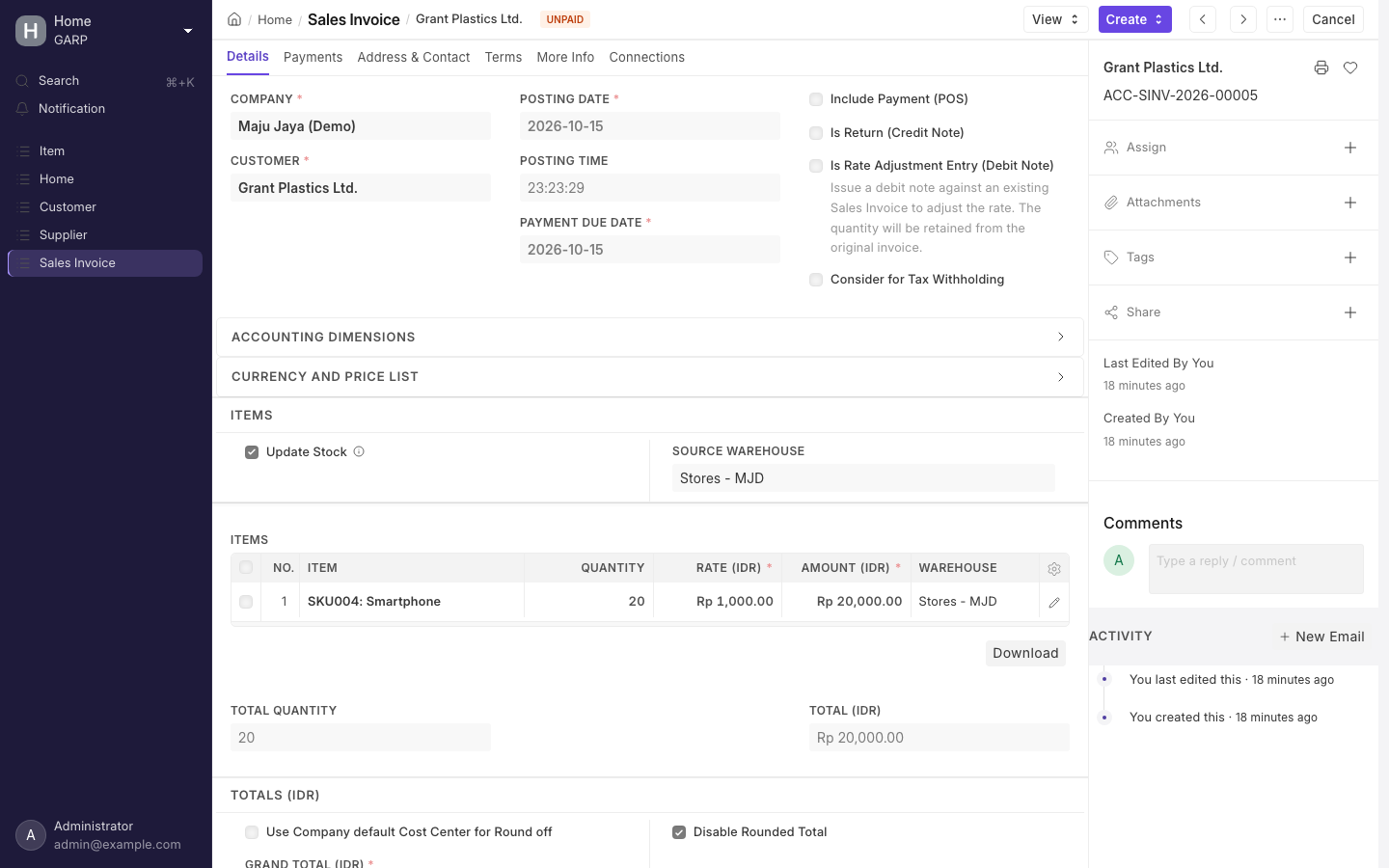Select the SKU004 row checkbox
The height and width of the screenshot is (868, 1389).
(x=246, y=602)
